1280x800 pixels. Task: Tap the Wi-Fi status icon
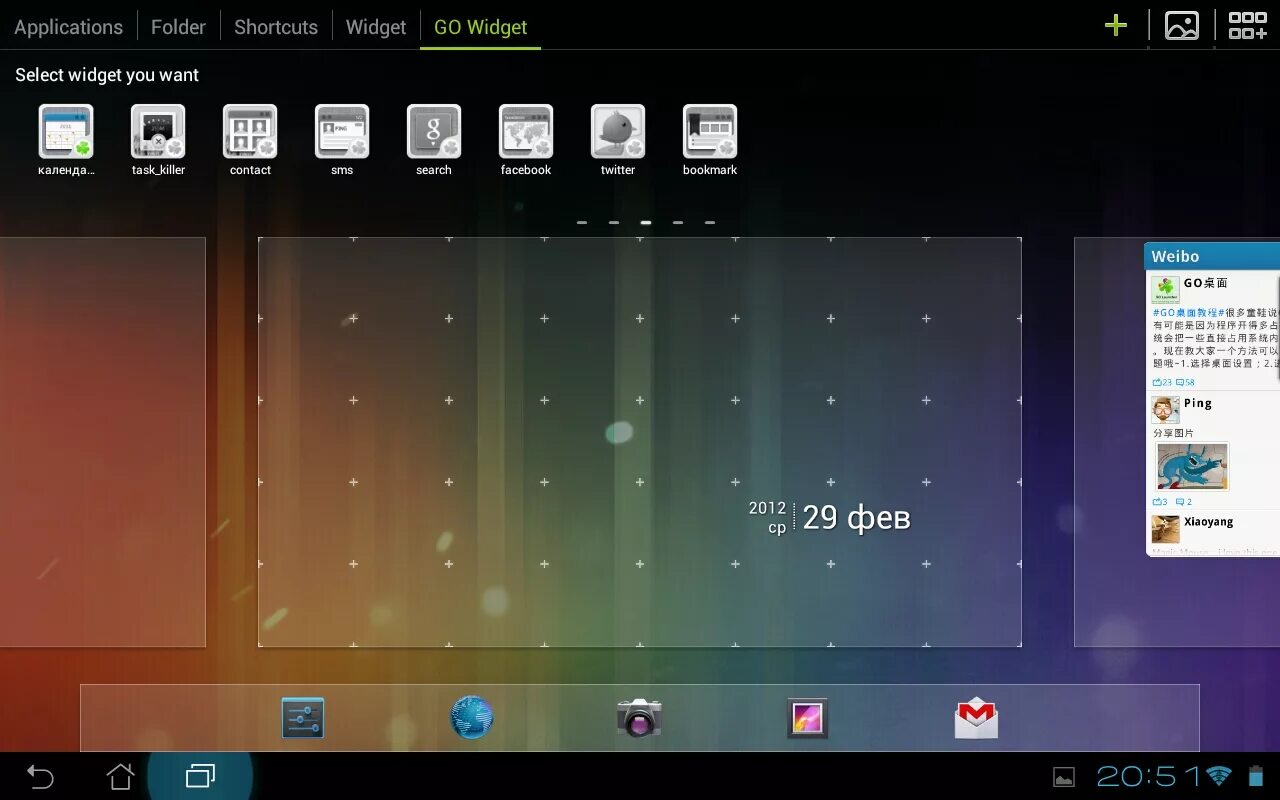pyautogui.click(x=1219, y=775)
